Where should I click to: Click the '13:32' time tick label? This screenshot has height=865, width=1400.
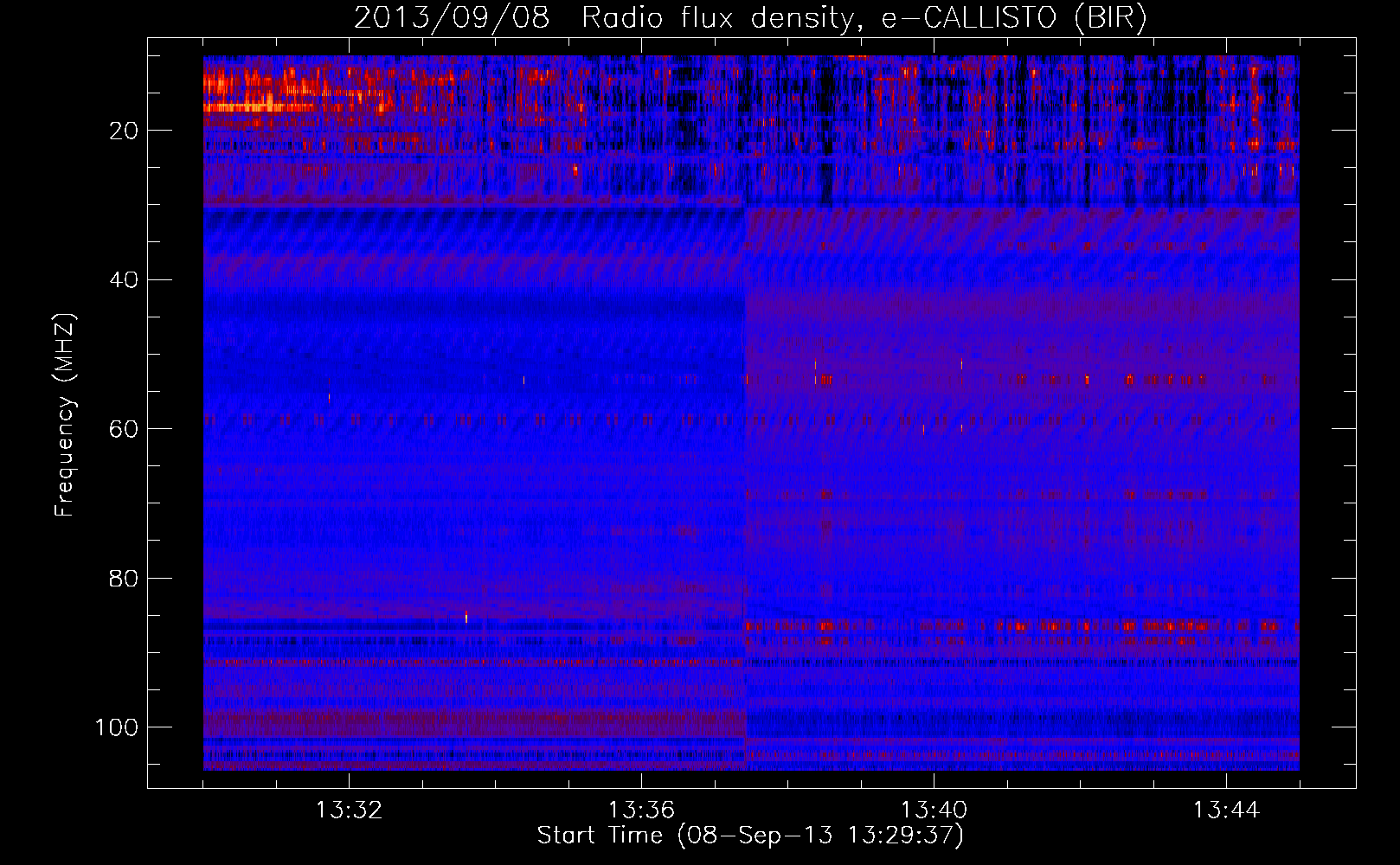pyautogui.click(x=349, y=811)
